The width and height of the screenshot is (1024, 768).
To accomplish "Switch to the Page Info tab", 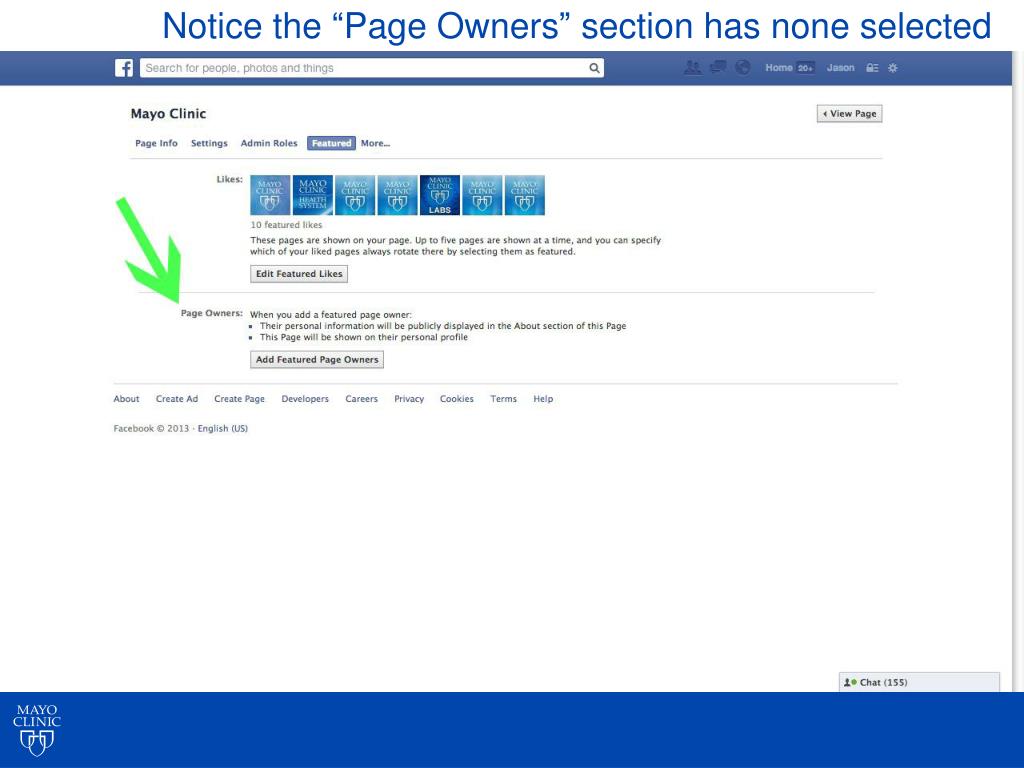I will click(156, 143).
